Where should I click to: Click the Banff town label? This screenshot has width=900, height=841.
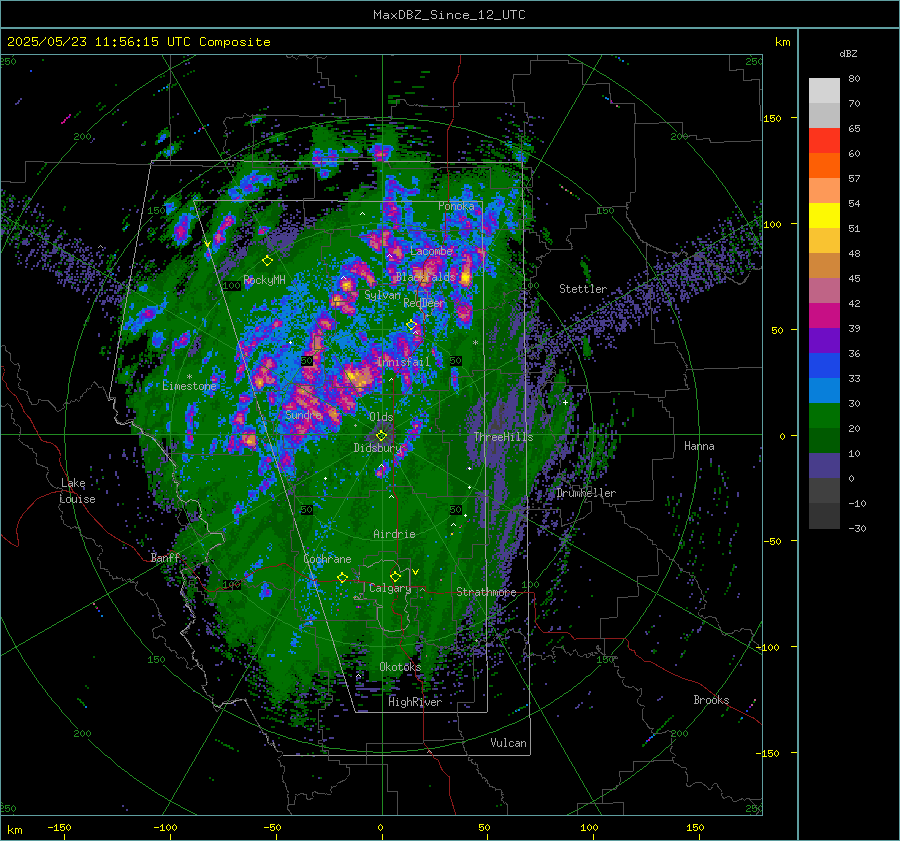tap(165, 558)
